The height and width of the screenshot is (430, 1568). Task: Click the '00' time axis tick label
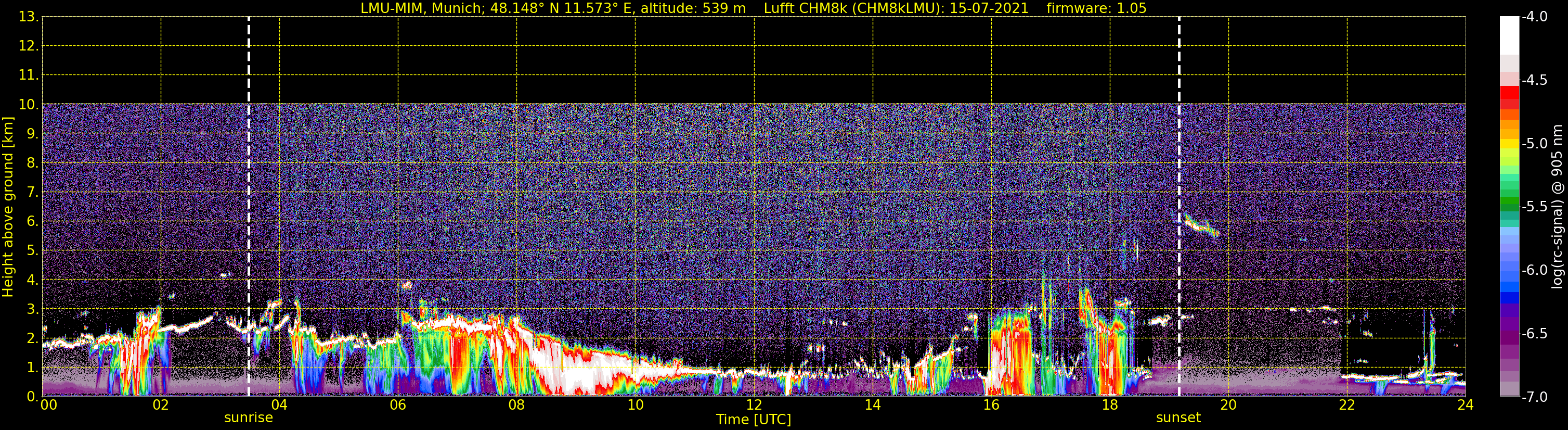(x=49, y=405)
